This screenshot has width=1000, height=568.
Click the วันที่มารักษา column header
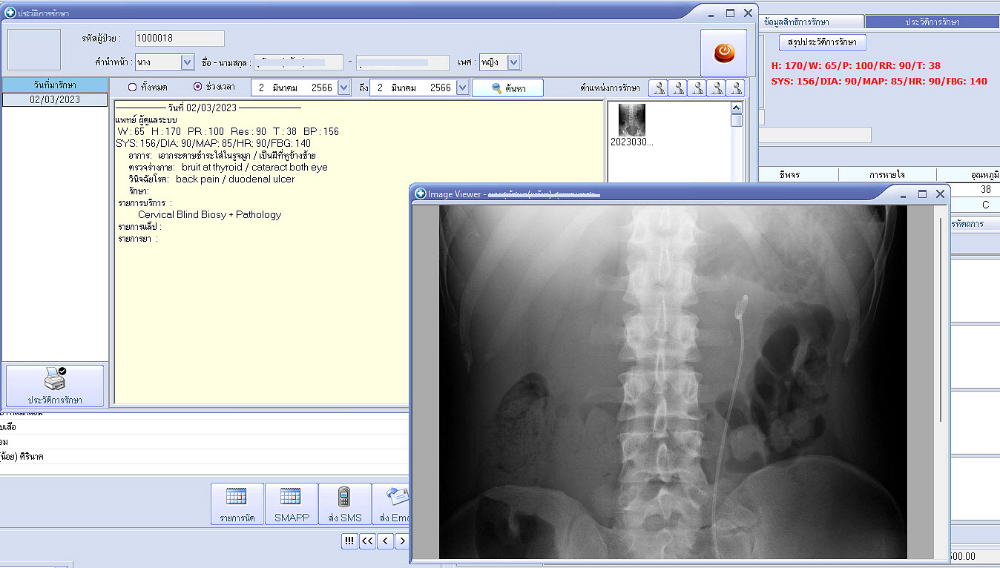pos(55,85)
